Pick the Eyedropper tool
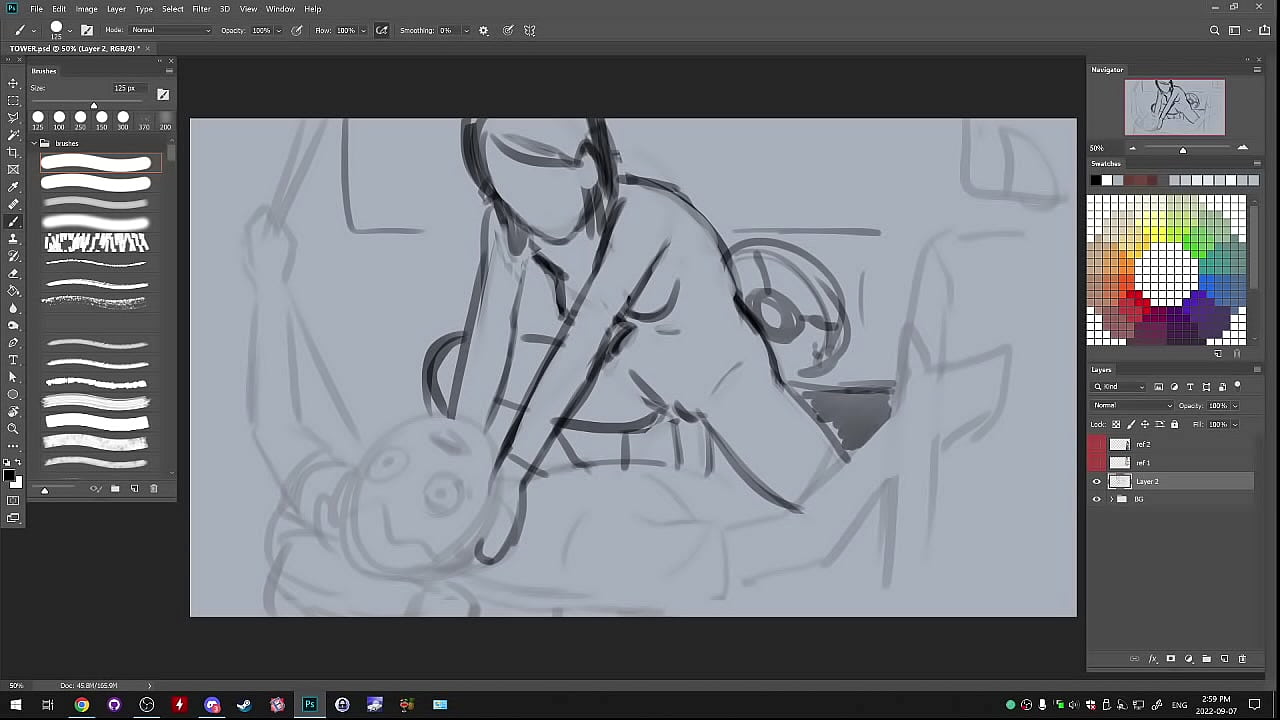Image resolution: width=1280 pixels, height=720 pixels. (13, 187)
